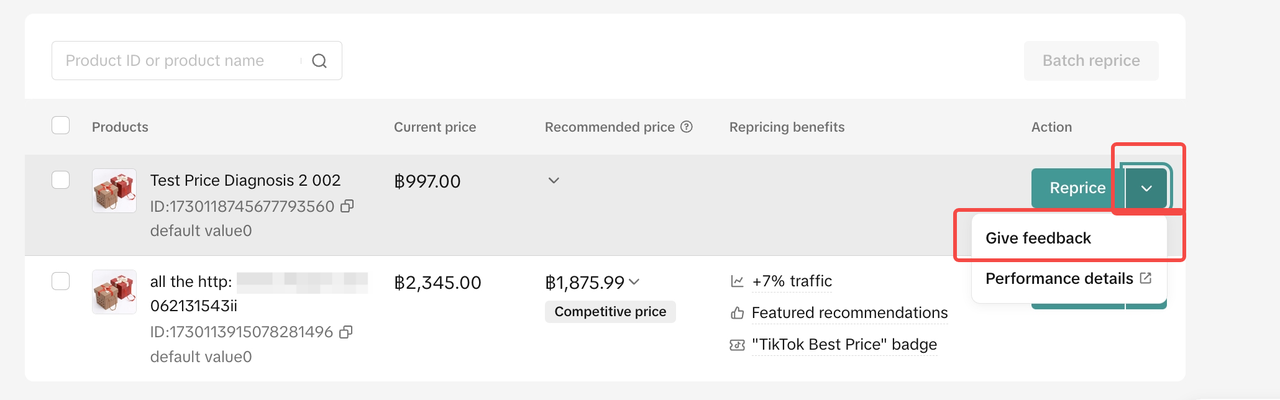Screen dimensions: 1280x400
Task: Copy ID of the 'all the http' product
Action: (x=347, y=332)
